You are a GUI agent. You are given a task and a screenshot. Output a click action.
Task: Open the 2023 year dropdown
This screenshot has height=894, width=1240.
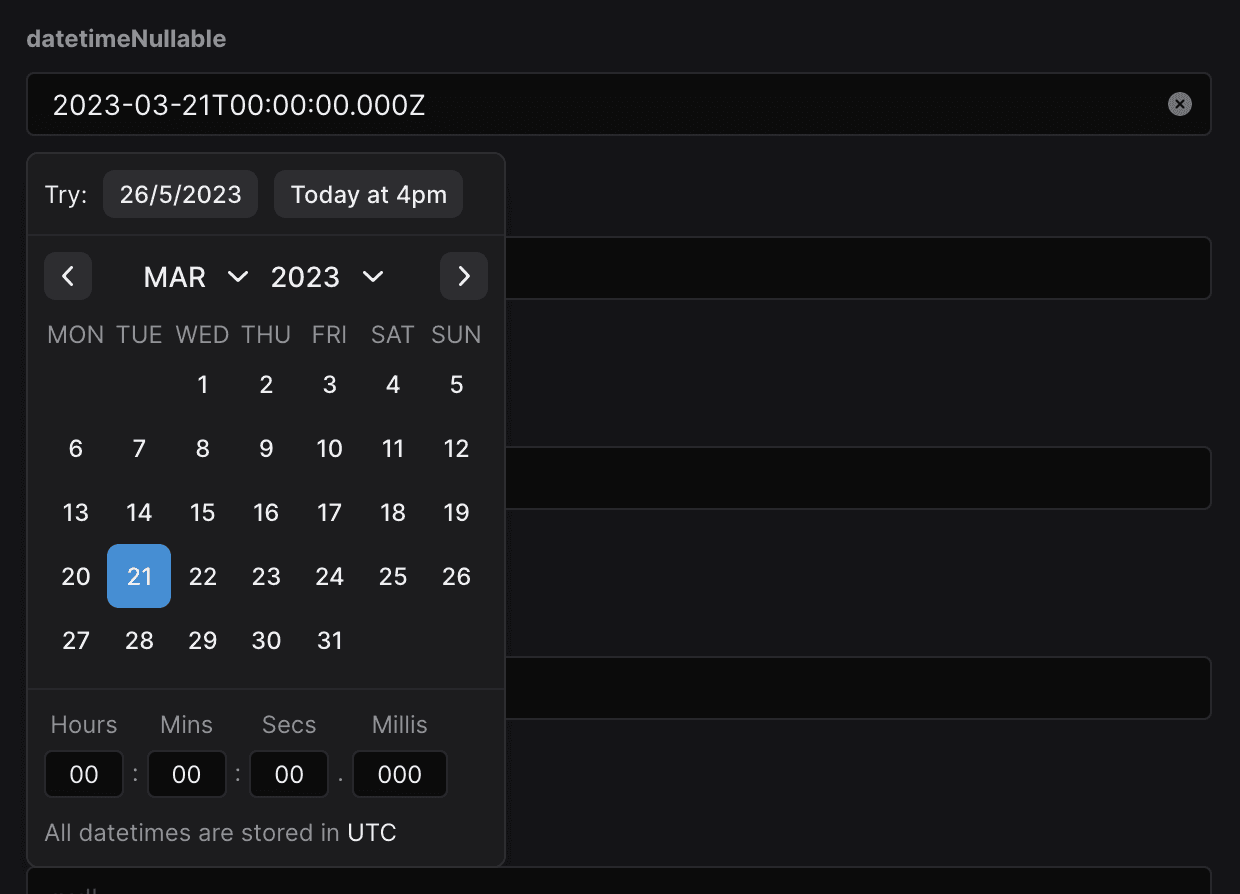pos(327,277)
